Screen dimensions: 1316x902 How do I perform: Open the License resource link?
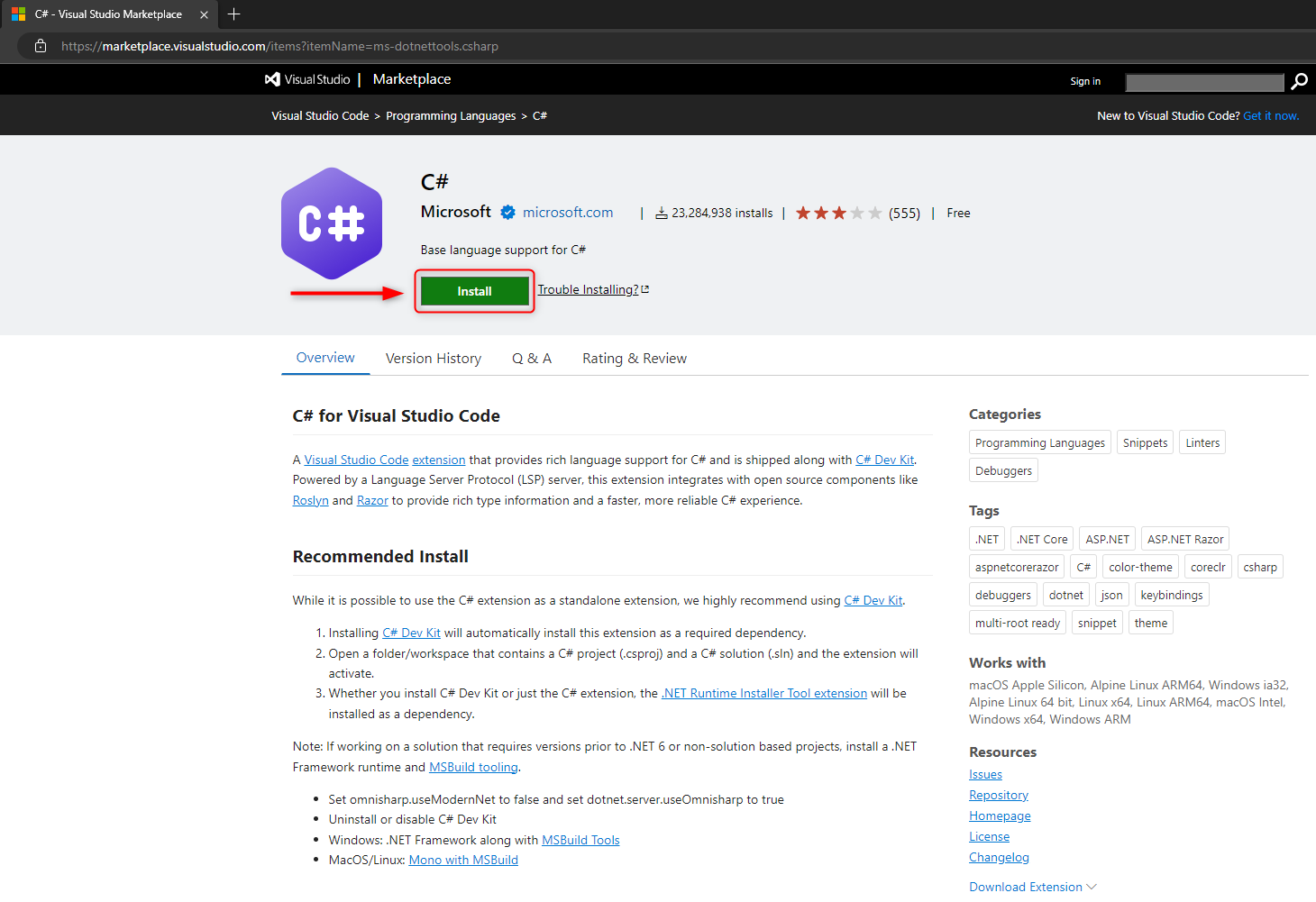pos(989,836)
